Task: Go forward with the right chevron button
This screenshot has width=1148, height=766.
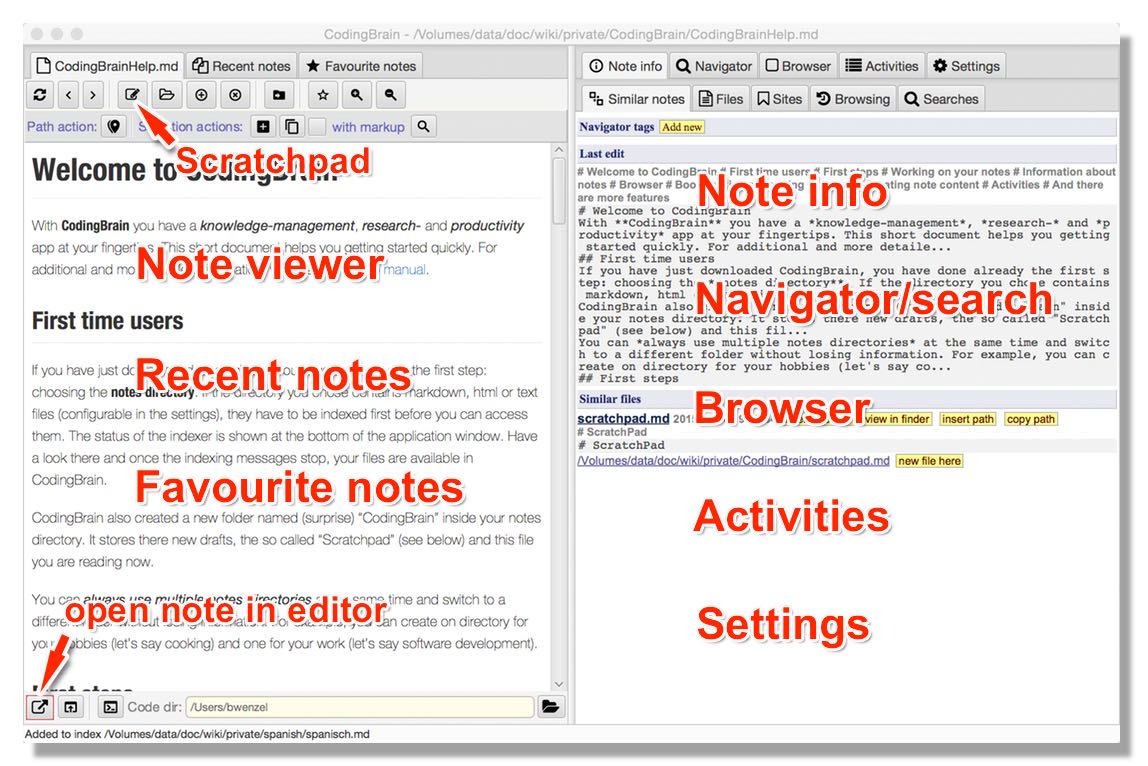Action: click(93, 95)
